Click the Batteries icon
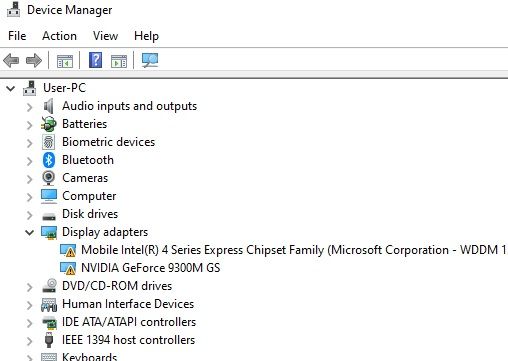 (49, 124)
